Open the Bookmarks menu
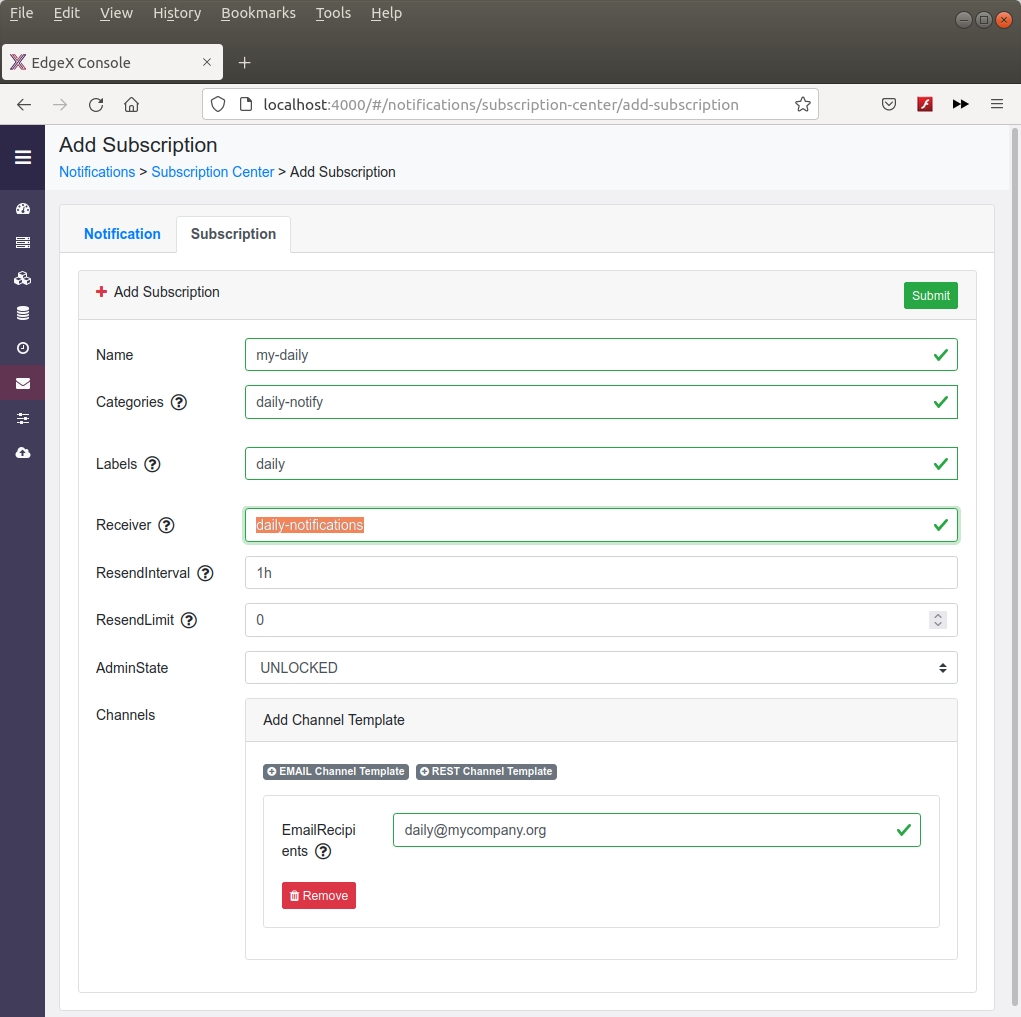 [x=258, y=13]
